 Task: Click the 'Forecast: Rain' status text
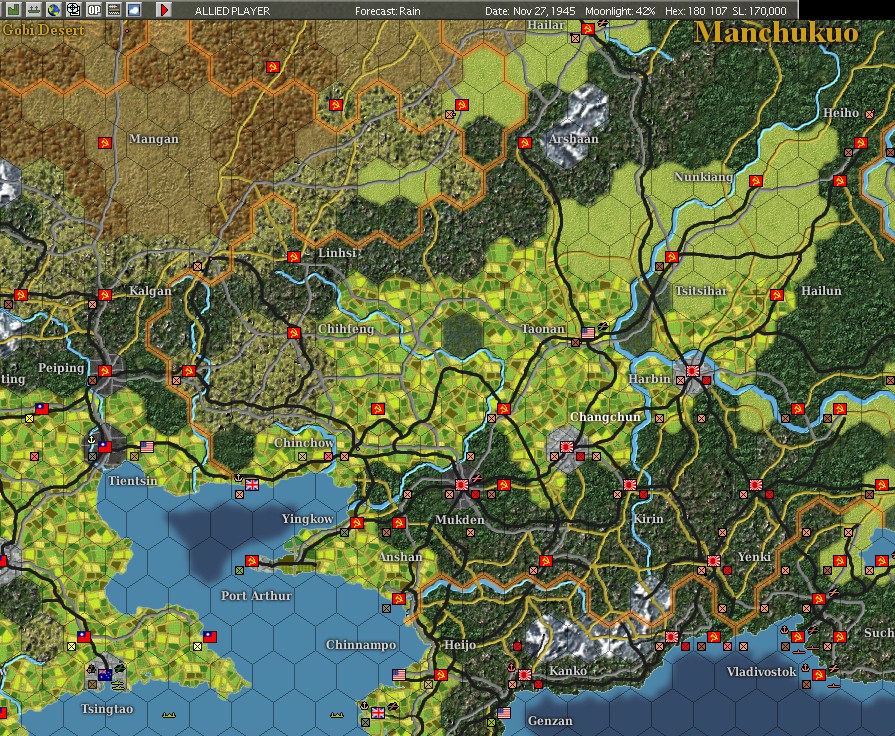click(x=388, y=11)
